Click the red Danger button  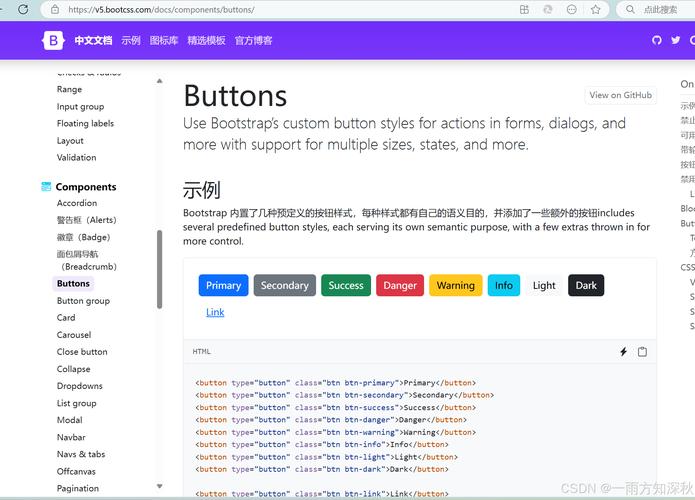400,285
